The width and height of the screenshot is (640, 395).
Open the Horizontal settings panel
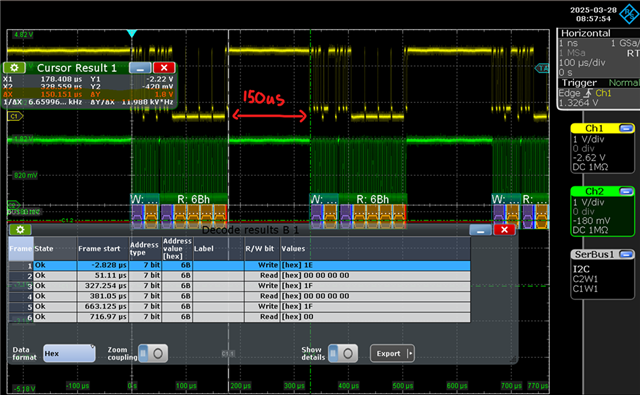tap(598, 53)
